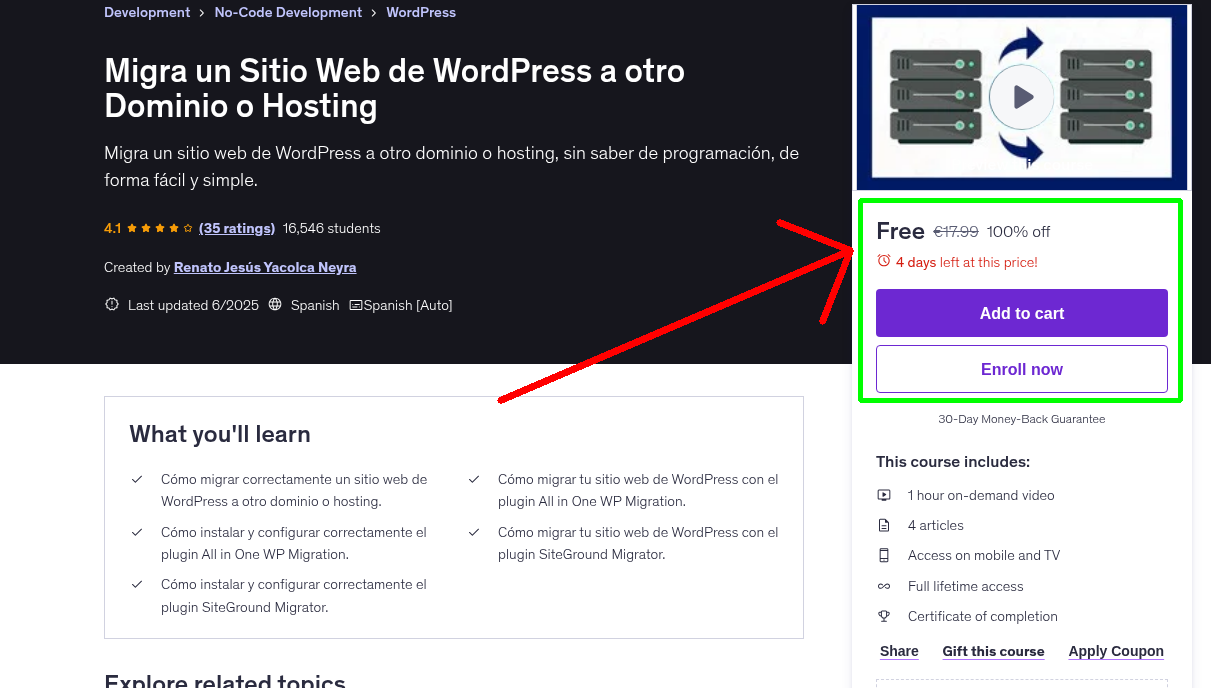Add the course to cart
Viewport: 1211px width, 688px height.
[1021, 313]
